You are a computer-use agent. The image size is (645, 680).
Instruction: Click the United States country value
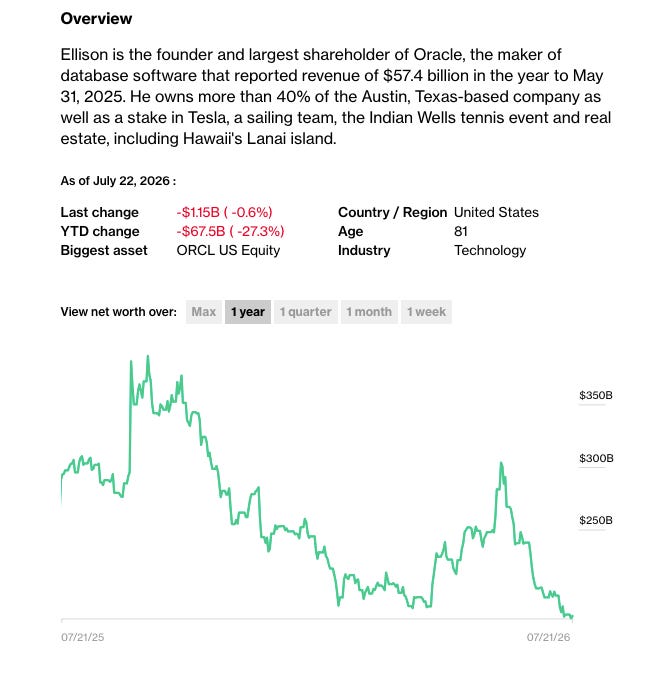pyautogui.click(x=496, y=212)
